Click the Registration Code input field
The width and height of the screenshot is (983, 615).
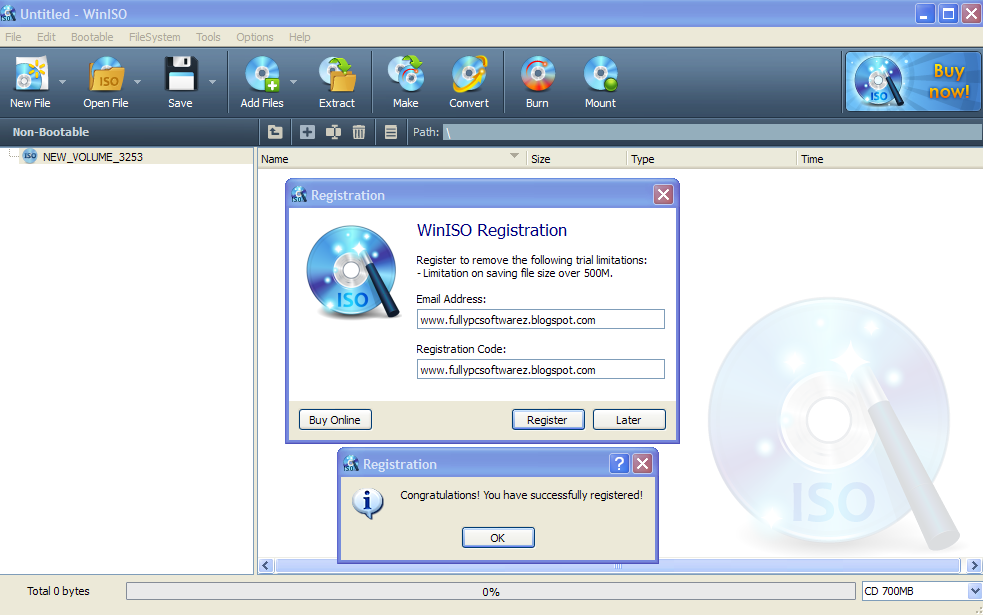(540, 369)
